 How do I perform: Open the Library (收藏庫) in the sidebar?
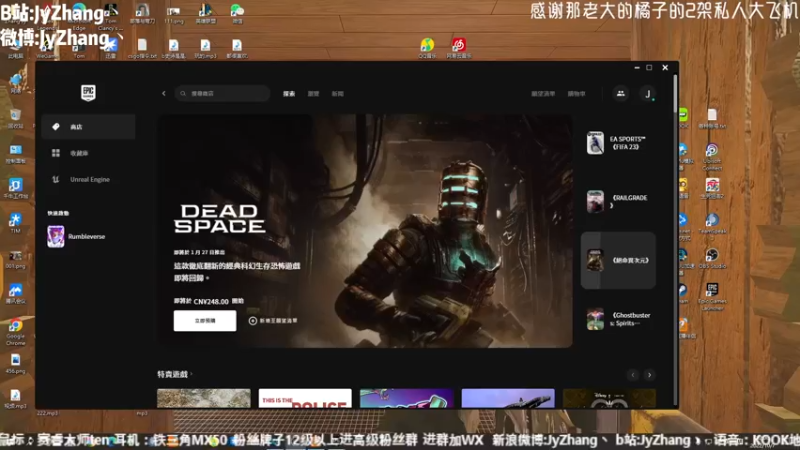(x=88, y=153)
